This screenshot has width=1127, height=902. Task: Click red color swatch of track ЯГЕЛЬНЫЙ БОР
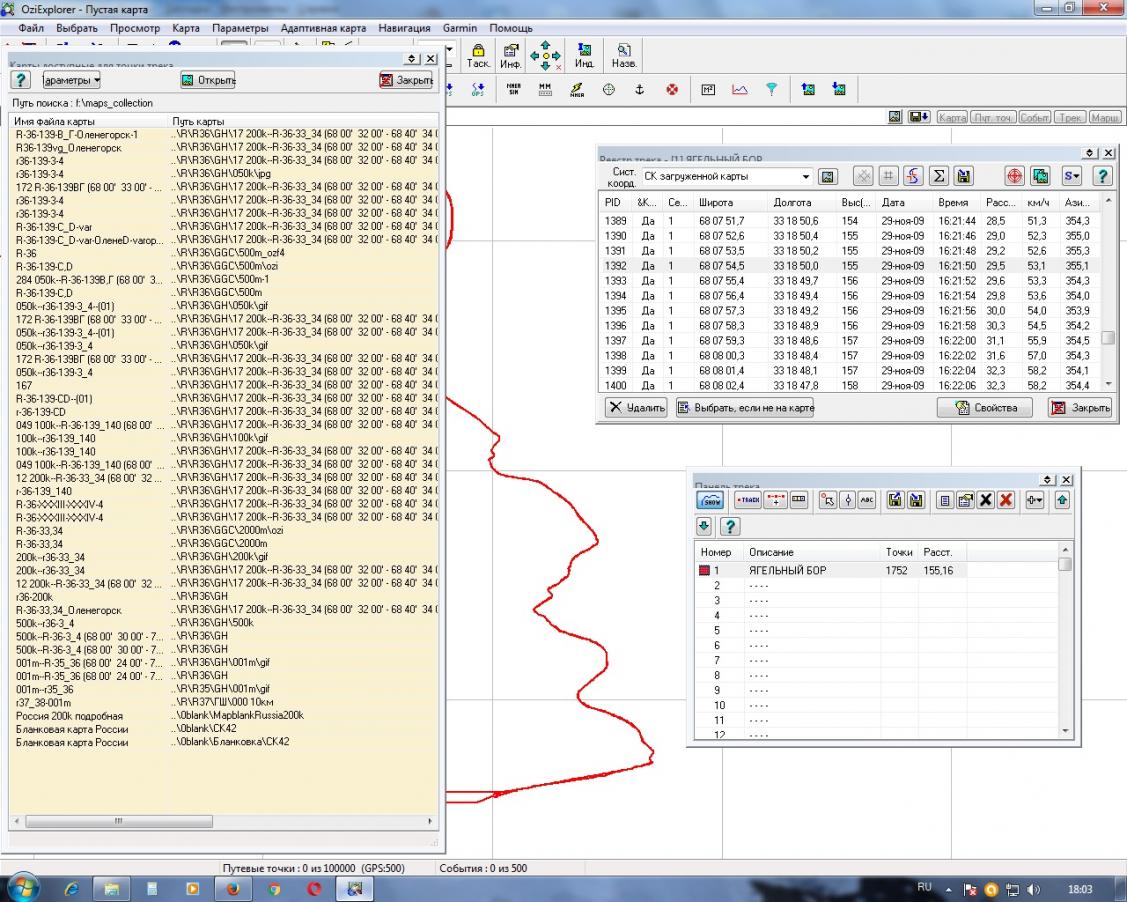click(x=704, y=570)
